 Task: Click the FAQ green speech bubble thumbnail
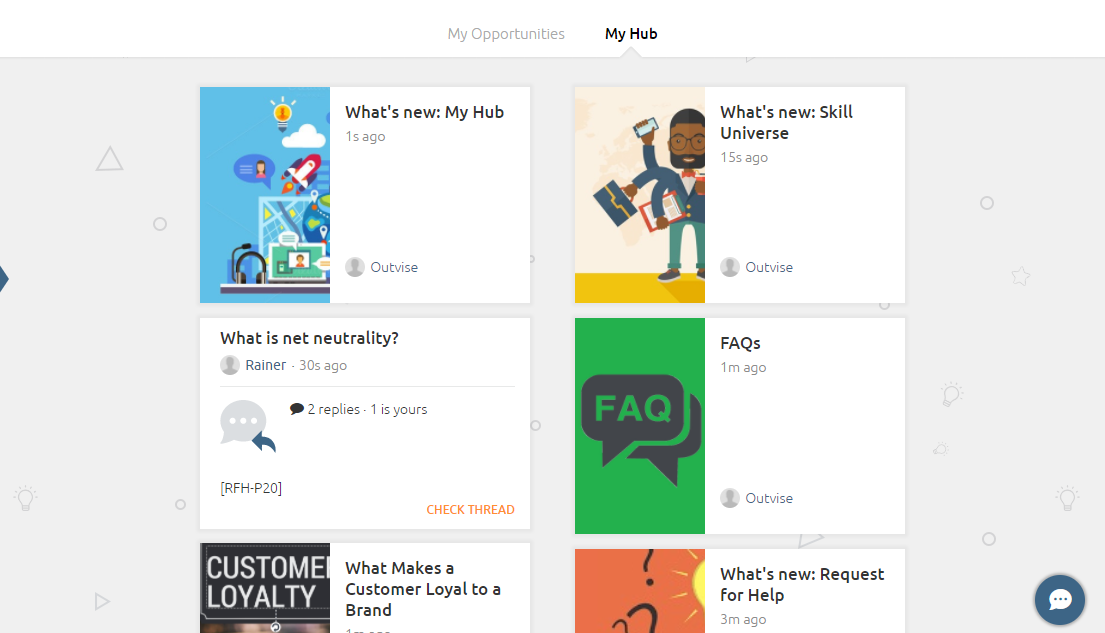coord(640,426)
